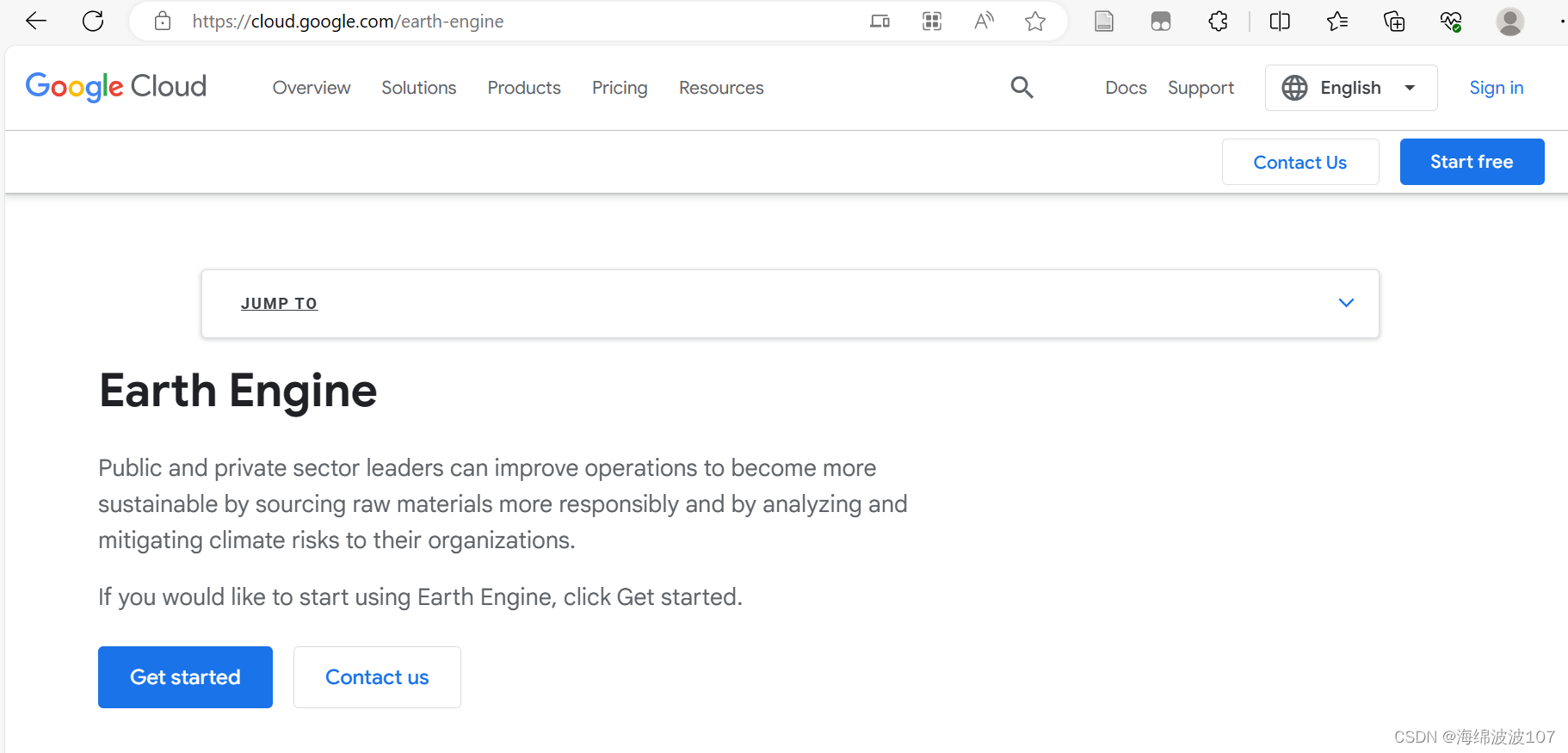Click the Start free button
This screenshot has width=1568, height=753.
tap(1472, 162)
